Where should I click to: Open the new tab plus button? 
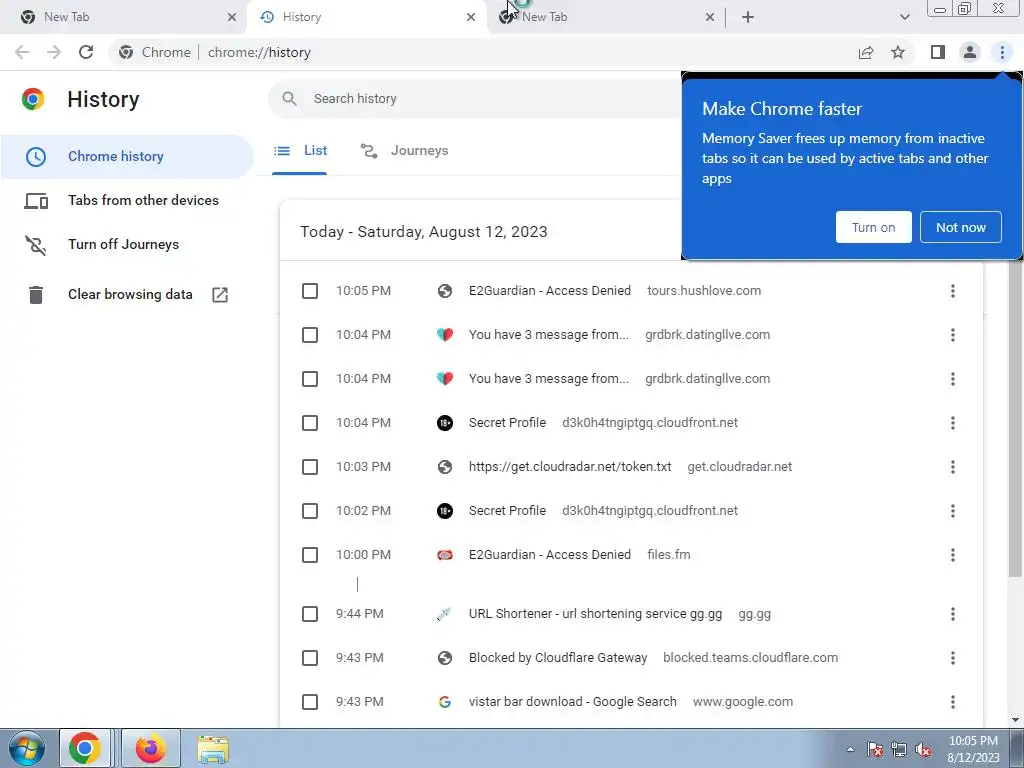pyautogui.click(x=748, y=17)
